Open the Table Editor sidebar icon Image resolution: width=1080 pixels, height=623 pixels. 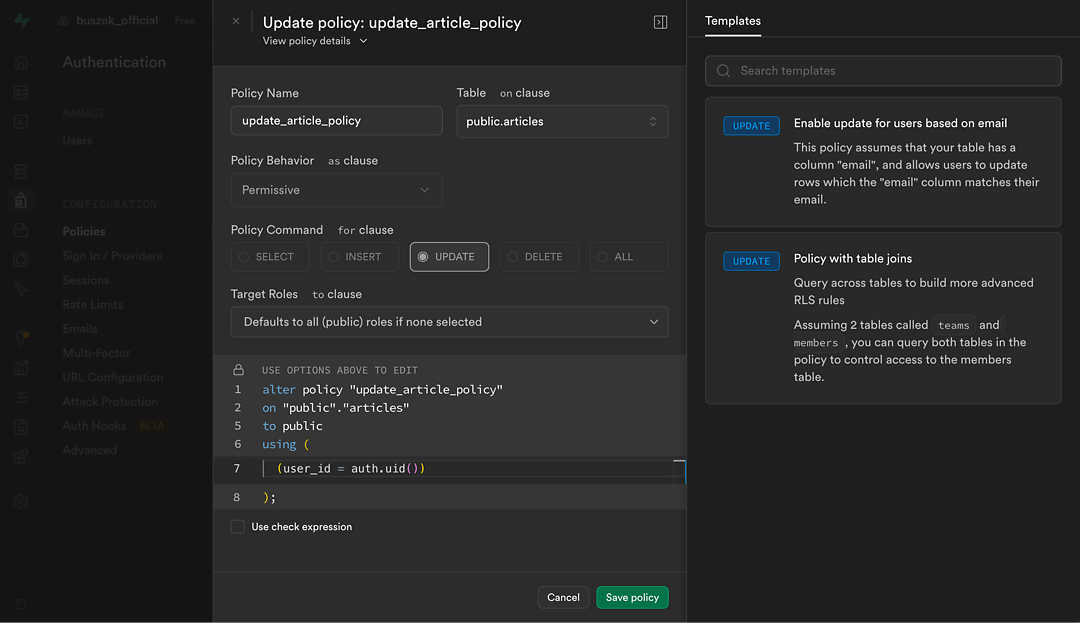pos(21,92)
